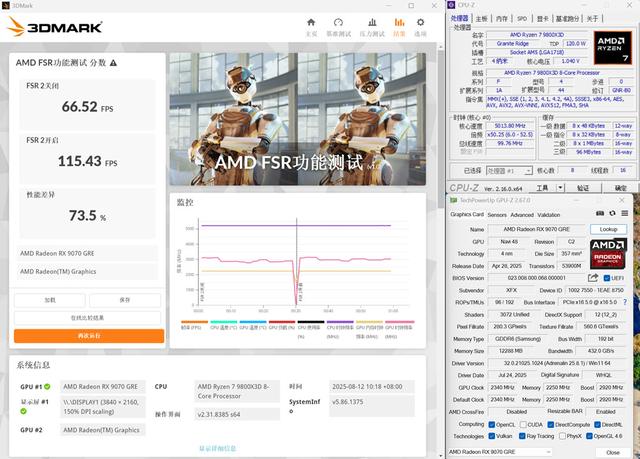Toggle the CUDA checkbox in GPU-Z
Image resolution: width=640 pixels, height=459 pixels.
coord(523,425)
